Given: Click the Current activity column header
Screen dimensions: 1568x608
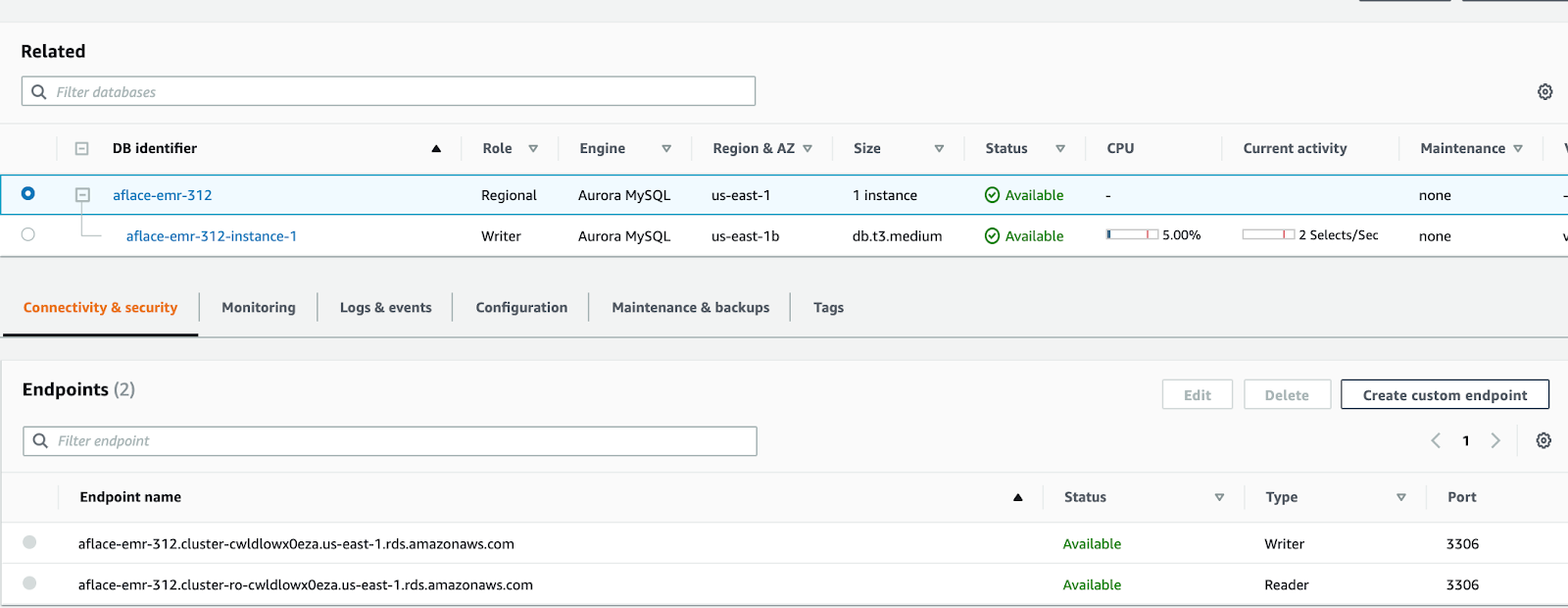Looking at the screenshot, I should [1295, 148].
